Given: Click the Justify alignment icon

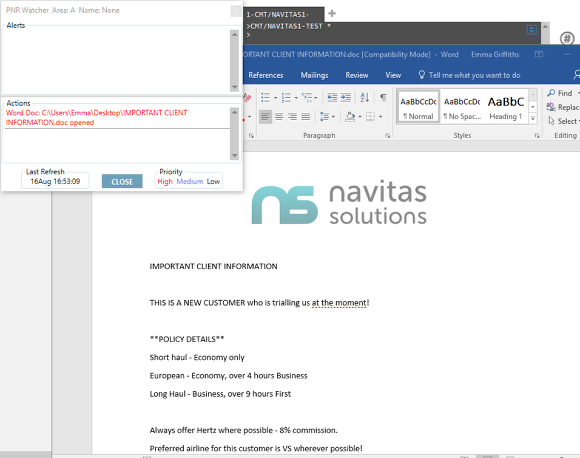Looking at the screenshot, I should pyautogui.click(x=306, y=117).
